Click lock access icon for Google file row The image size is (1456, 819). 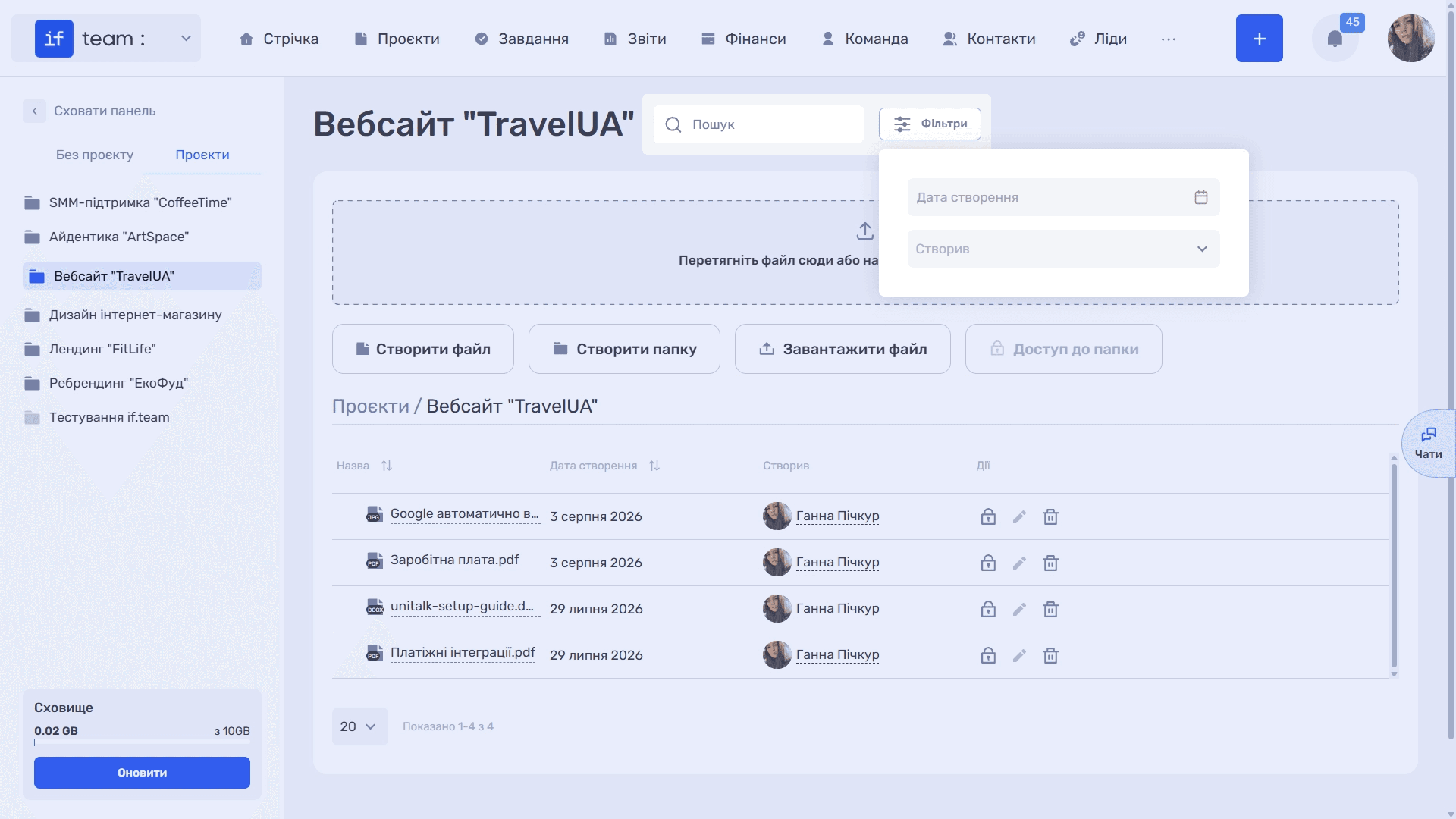[x=988, y=516]
